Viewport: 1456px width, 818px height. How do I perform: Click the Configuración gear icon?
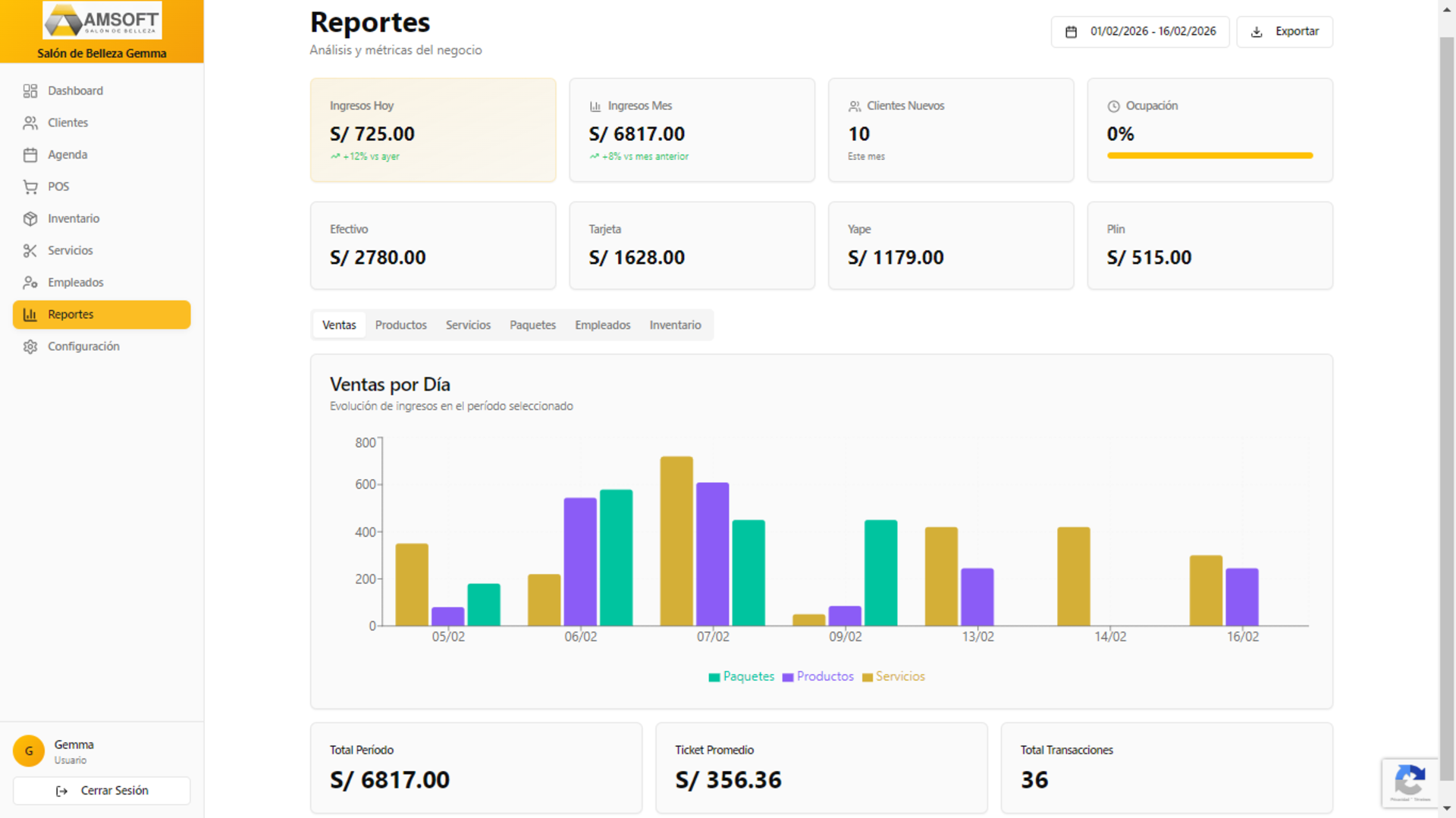click(x=31, y=346)
